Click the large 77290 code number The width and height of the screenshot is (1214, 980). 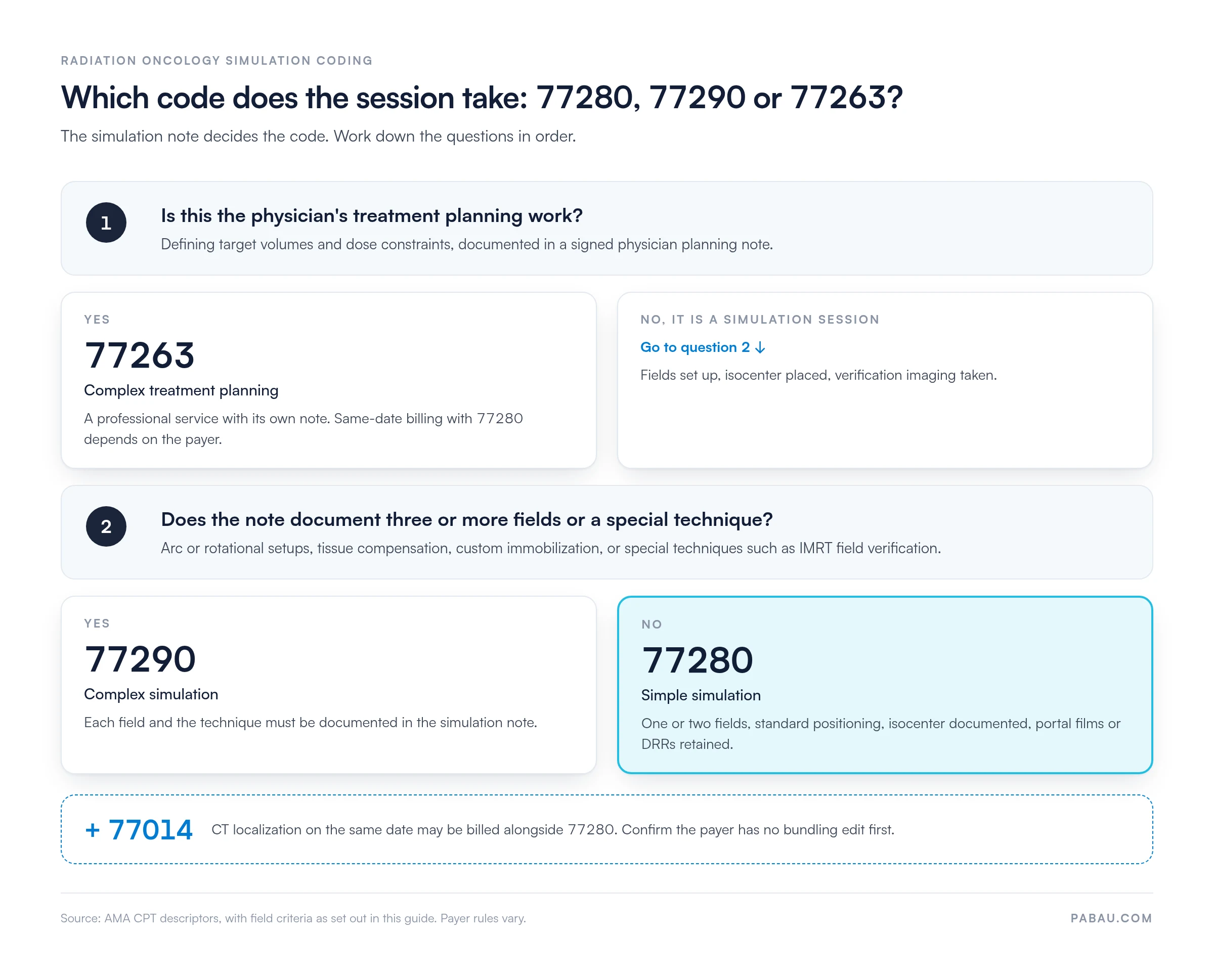pyautogui.click(x=140, y=659)
